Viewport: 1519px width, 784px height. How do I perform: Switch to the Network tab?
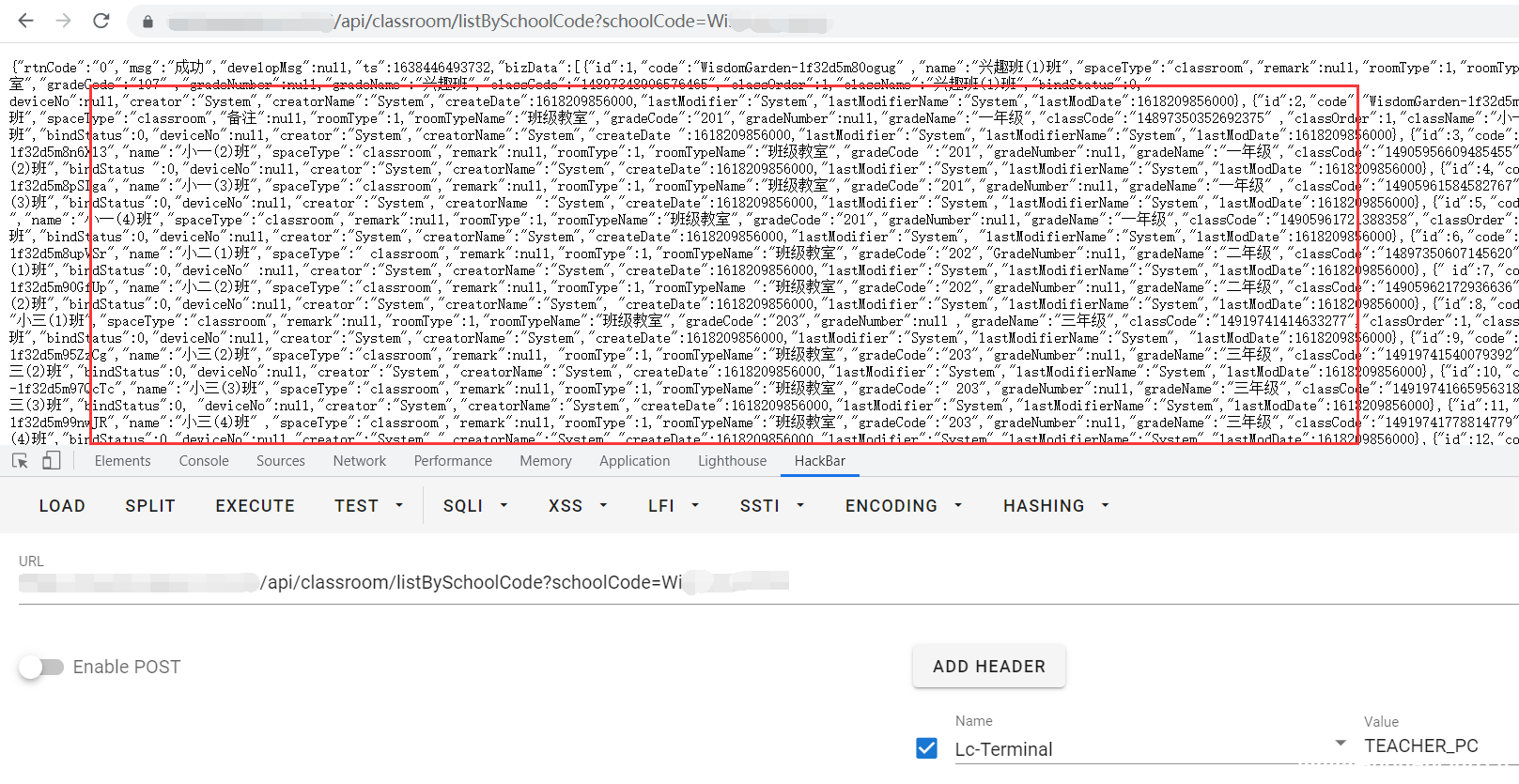coord(359,461)
